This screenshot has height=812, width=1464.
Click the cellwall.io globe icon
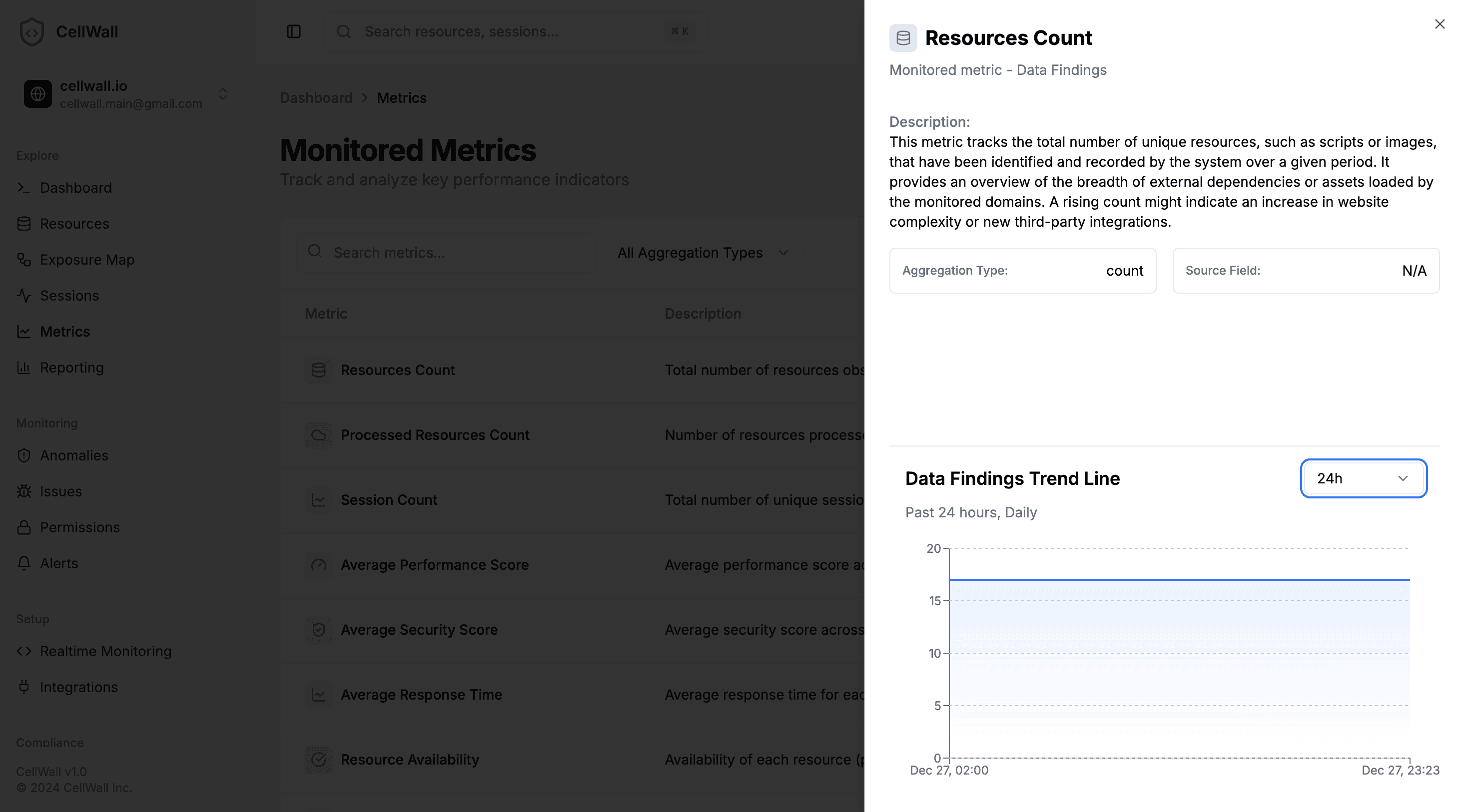[38, 94]
